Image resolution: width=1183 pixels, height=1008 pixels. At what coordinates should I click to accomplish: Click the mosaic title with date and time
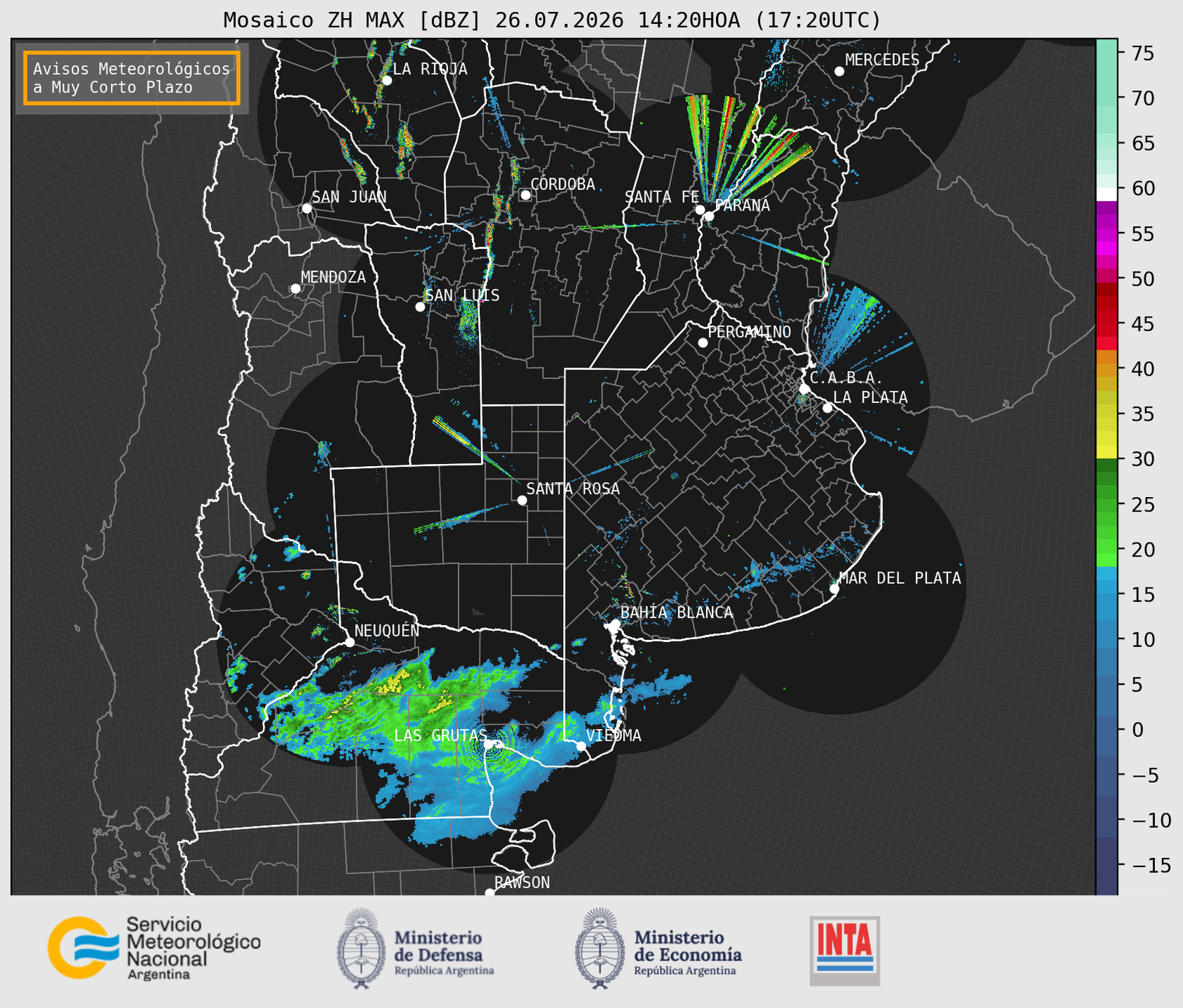point(552,20)
